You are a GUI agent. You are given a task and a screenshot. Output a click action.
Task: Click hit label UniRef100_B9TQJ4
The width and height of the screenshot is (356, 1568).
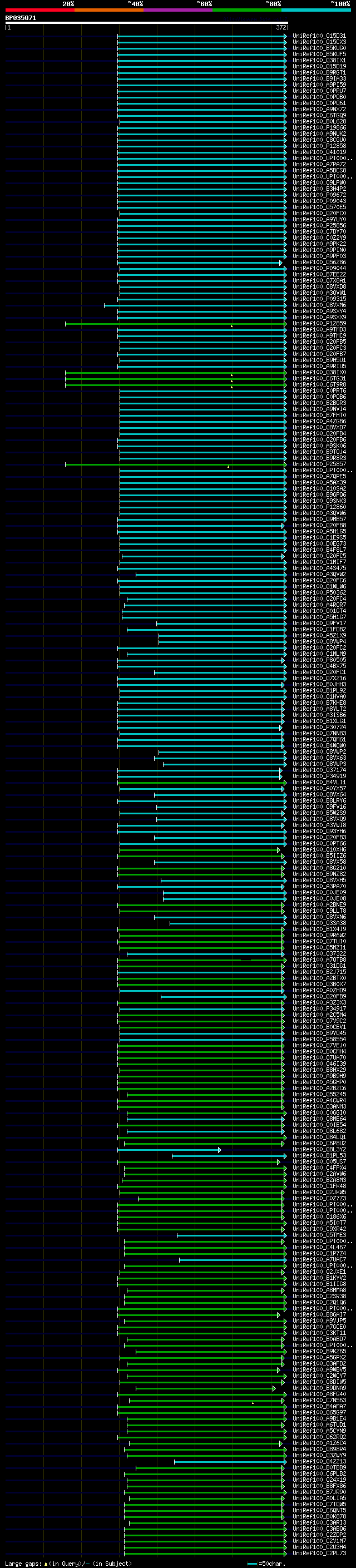pyautogui.click(x=319, y=452)
